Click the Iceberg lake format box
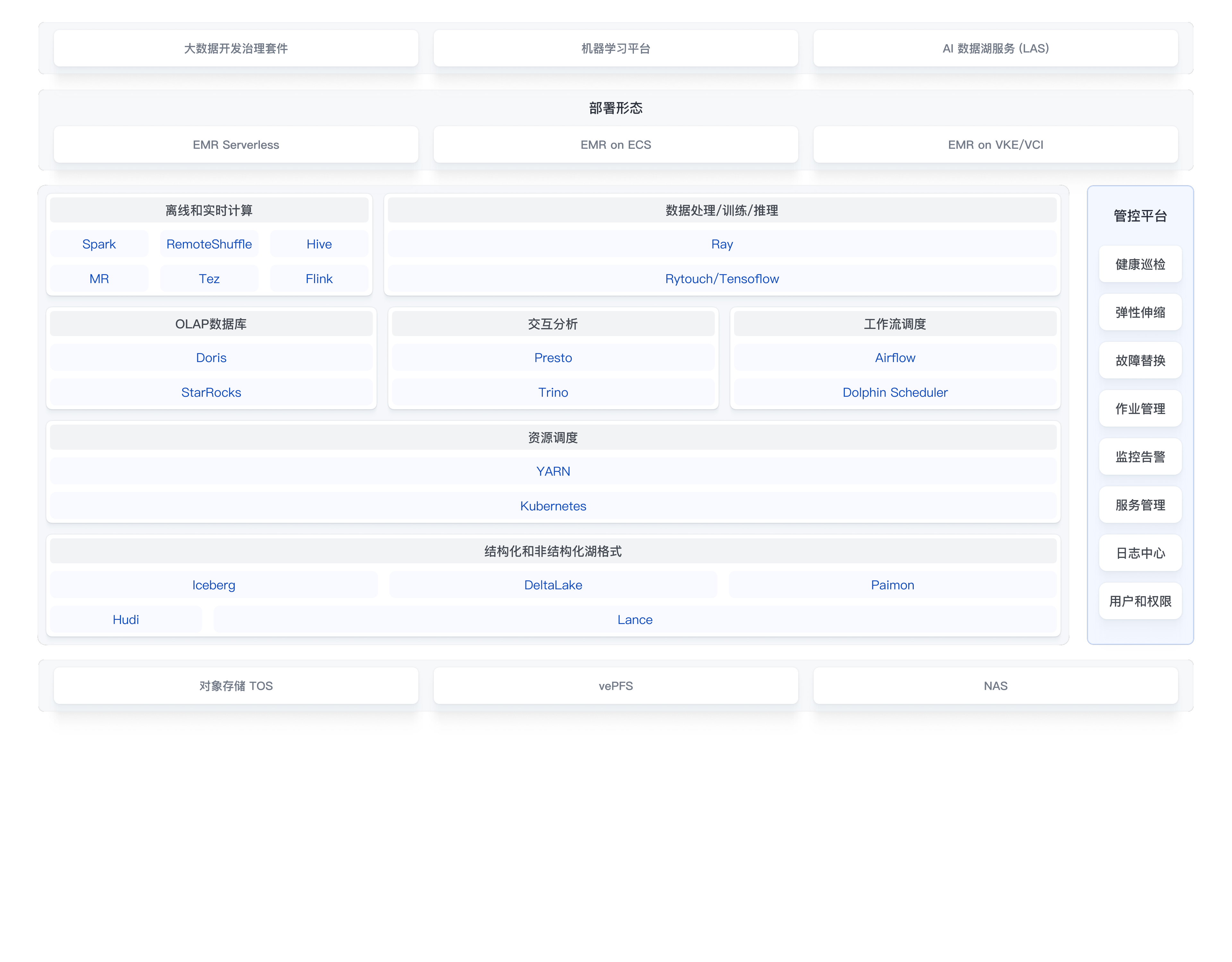Screen dimensions: 1232x962 click(213, 585)
